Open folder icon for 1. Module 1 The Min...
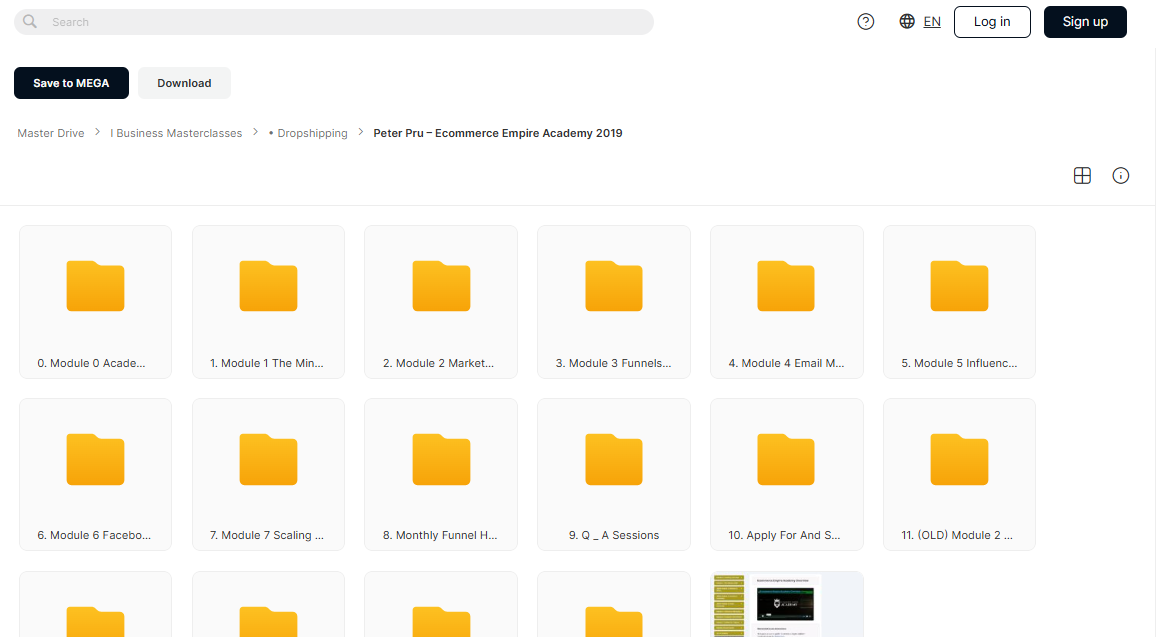1156x637 pixels. tap(268, 286)
